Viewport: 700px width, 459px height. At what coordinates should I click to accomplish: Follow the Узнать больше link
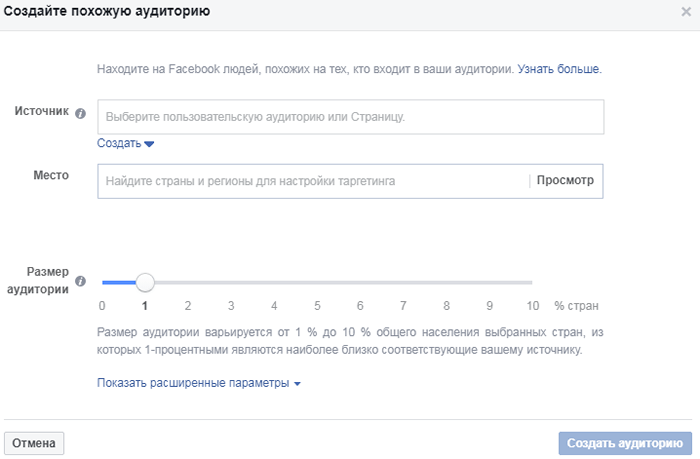click(x=559, y=69)
